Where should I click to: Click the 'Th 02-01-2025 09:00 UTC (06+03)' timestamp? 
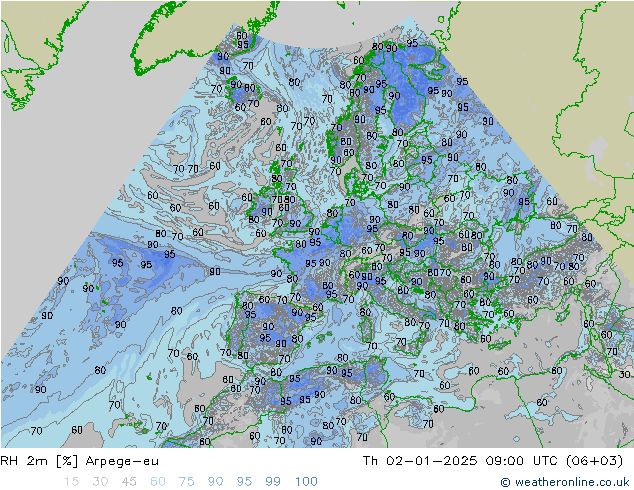click(492, 461)
